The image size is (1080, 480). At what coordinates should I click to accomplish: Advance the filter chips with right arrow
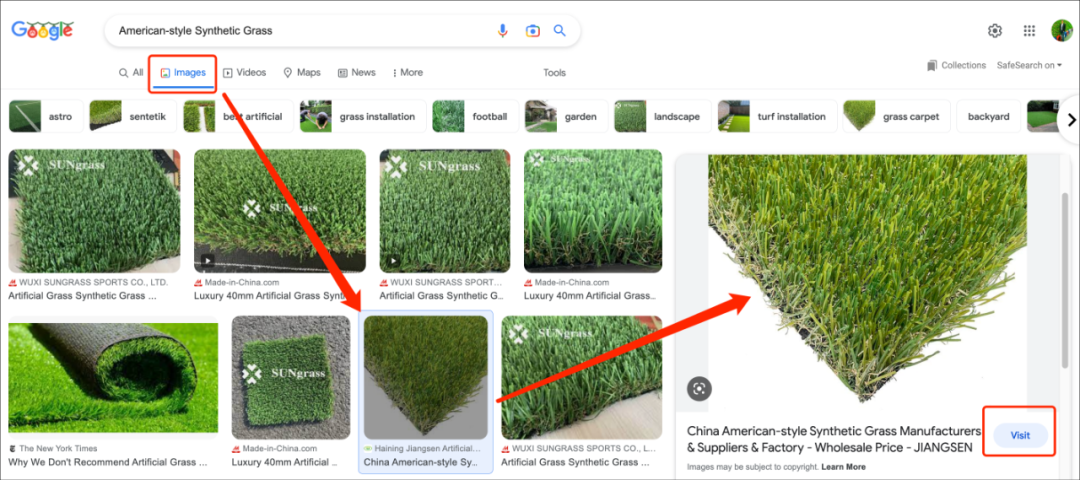[x=1070, y=119]
